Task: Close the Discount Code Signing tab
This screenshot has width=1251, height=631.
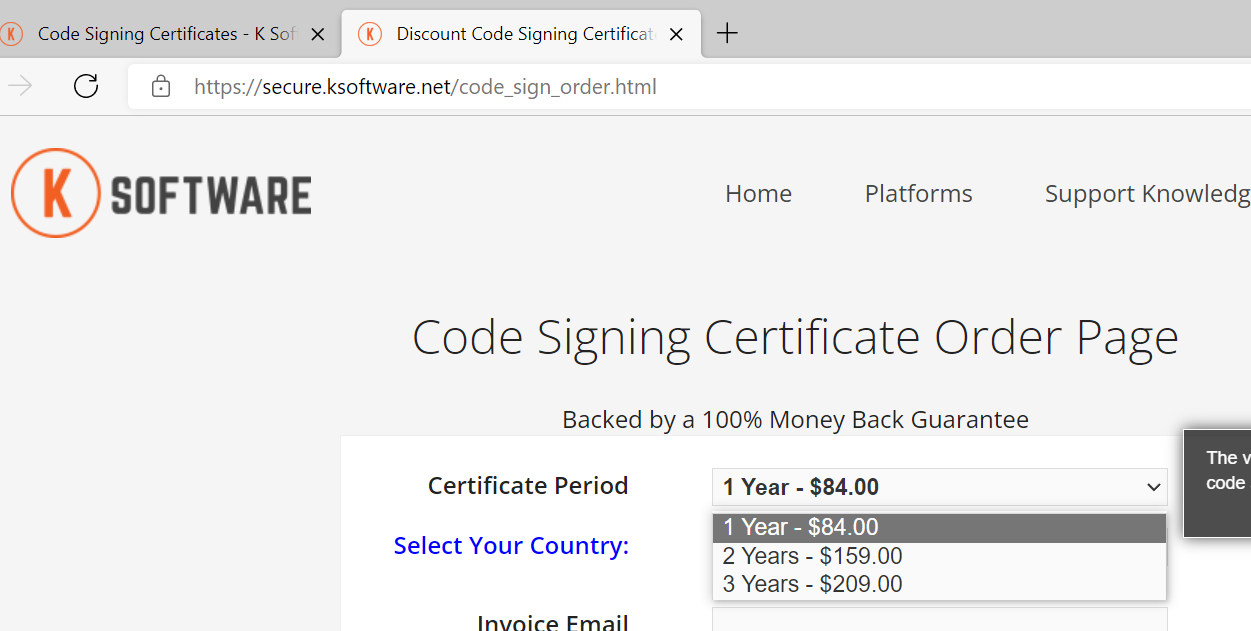Action: tap(676, 34)
